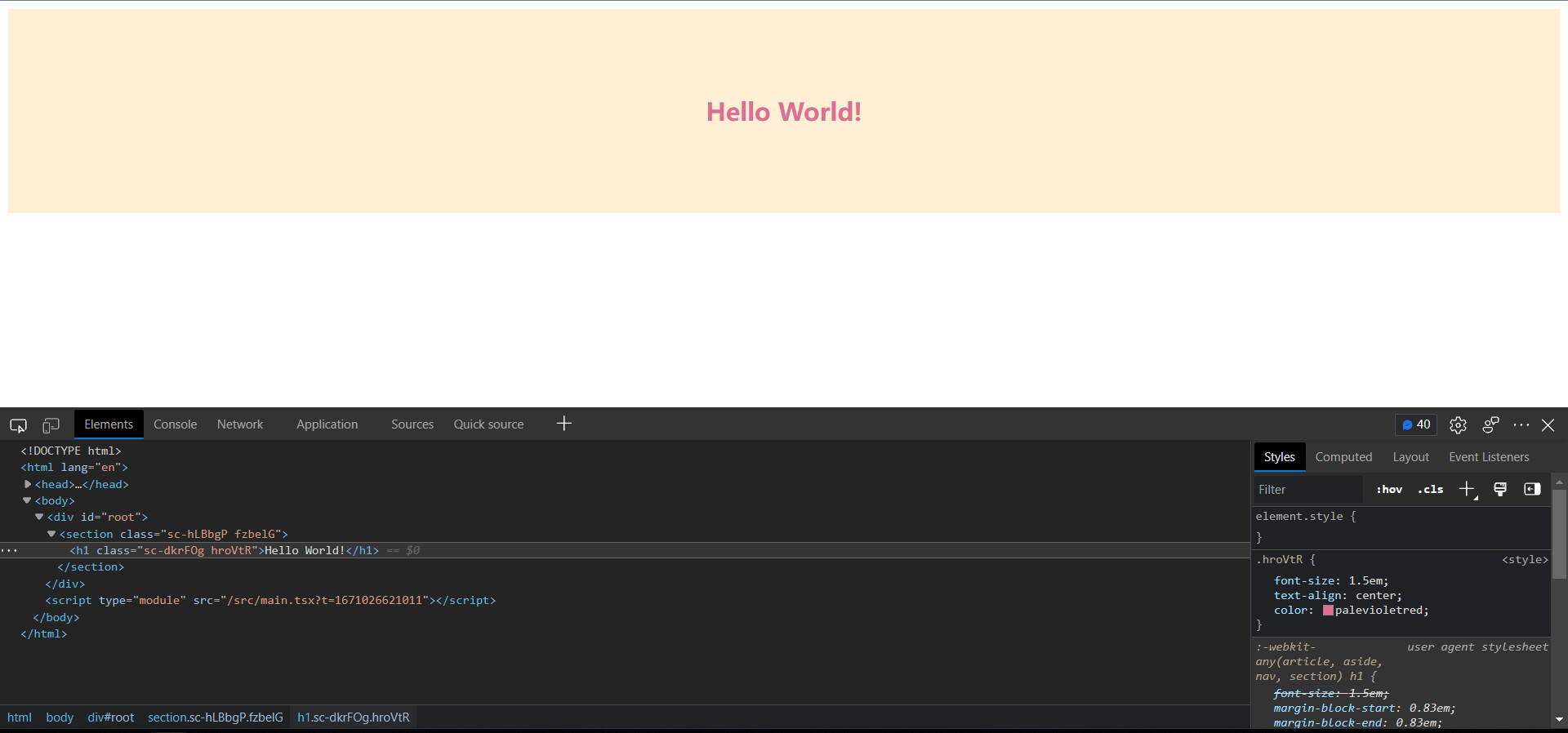Toggle the :hov element state panel

1389,490
